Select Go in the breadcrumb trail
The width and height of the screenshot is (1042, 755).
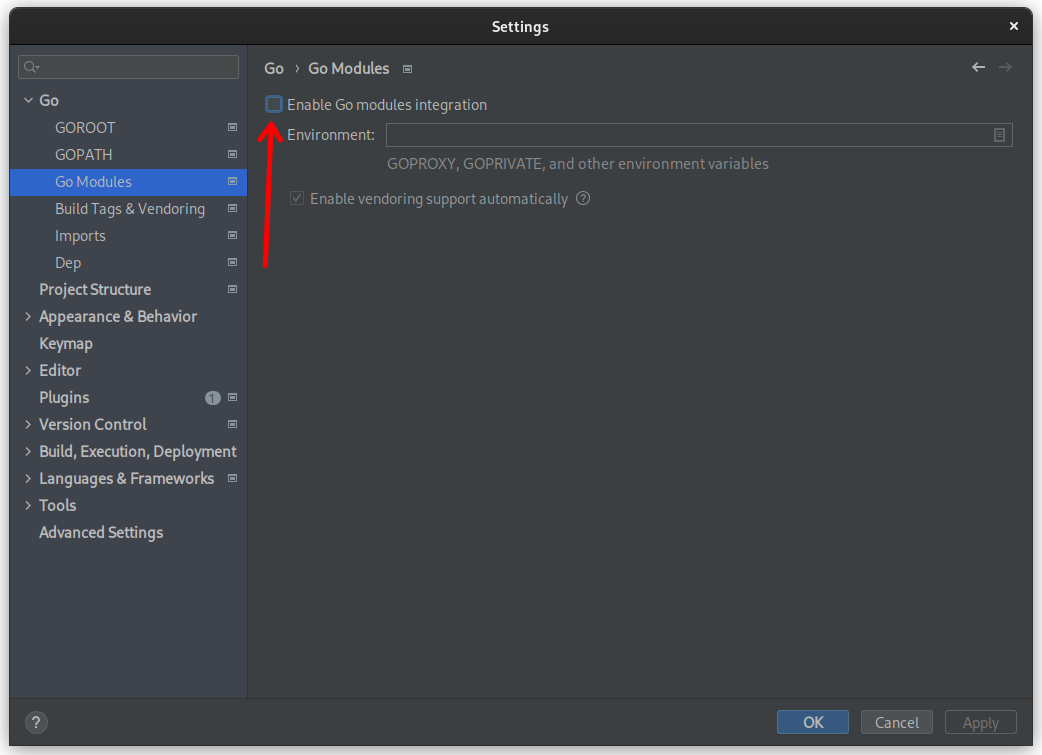coord(273,68)
